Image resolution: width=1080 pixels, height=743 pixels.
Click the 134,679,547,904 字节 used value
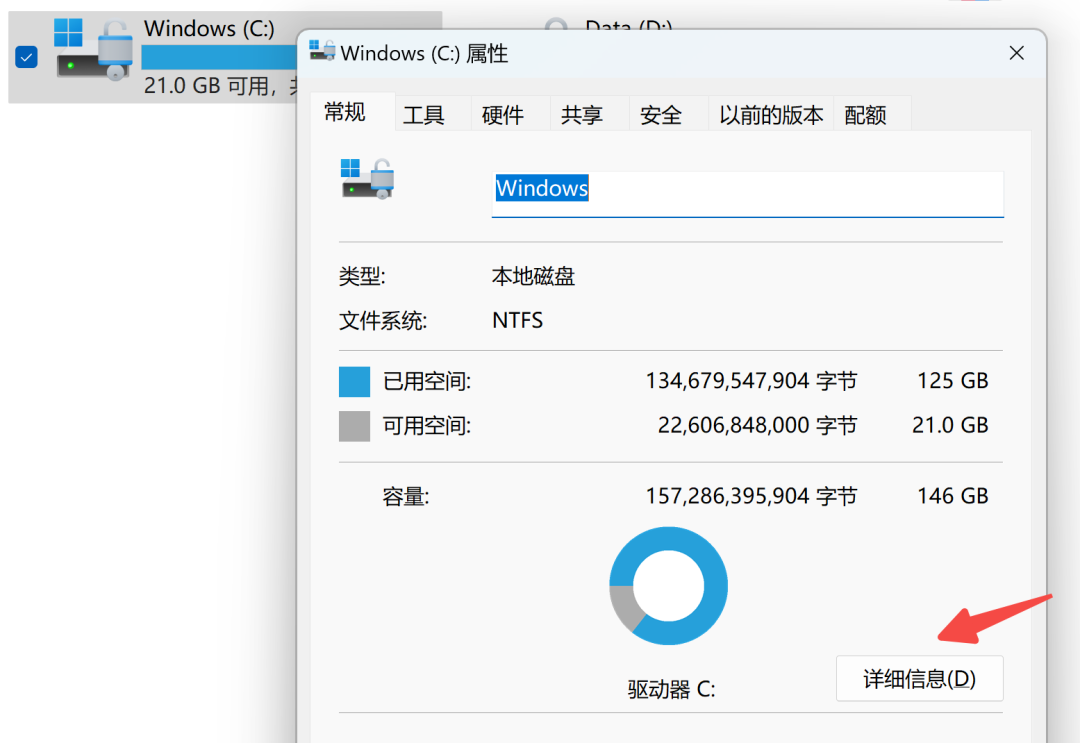751,381
